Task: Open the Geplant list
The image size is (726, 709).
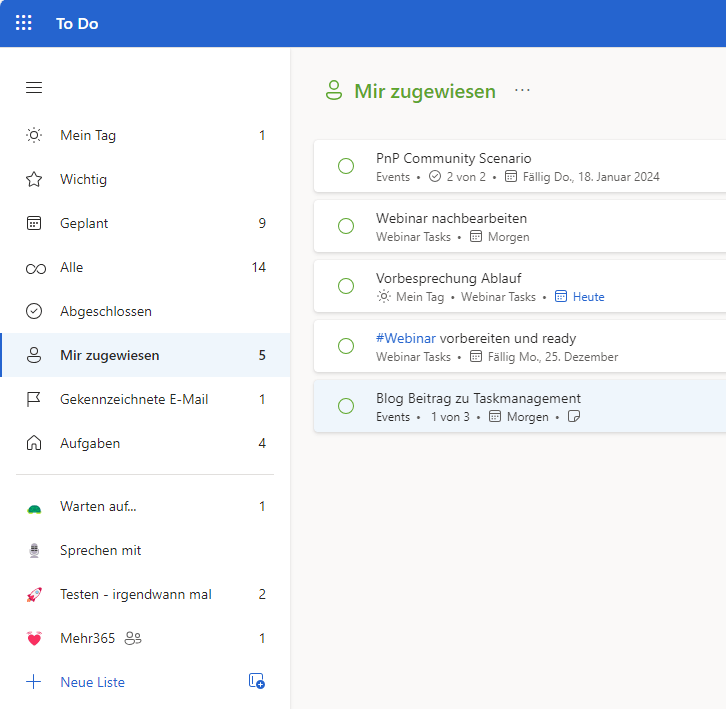Action: [145, 223]
